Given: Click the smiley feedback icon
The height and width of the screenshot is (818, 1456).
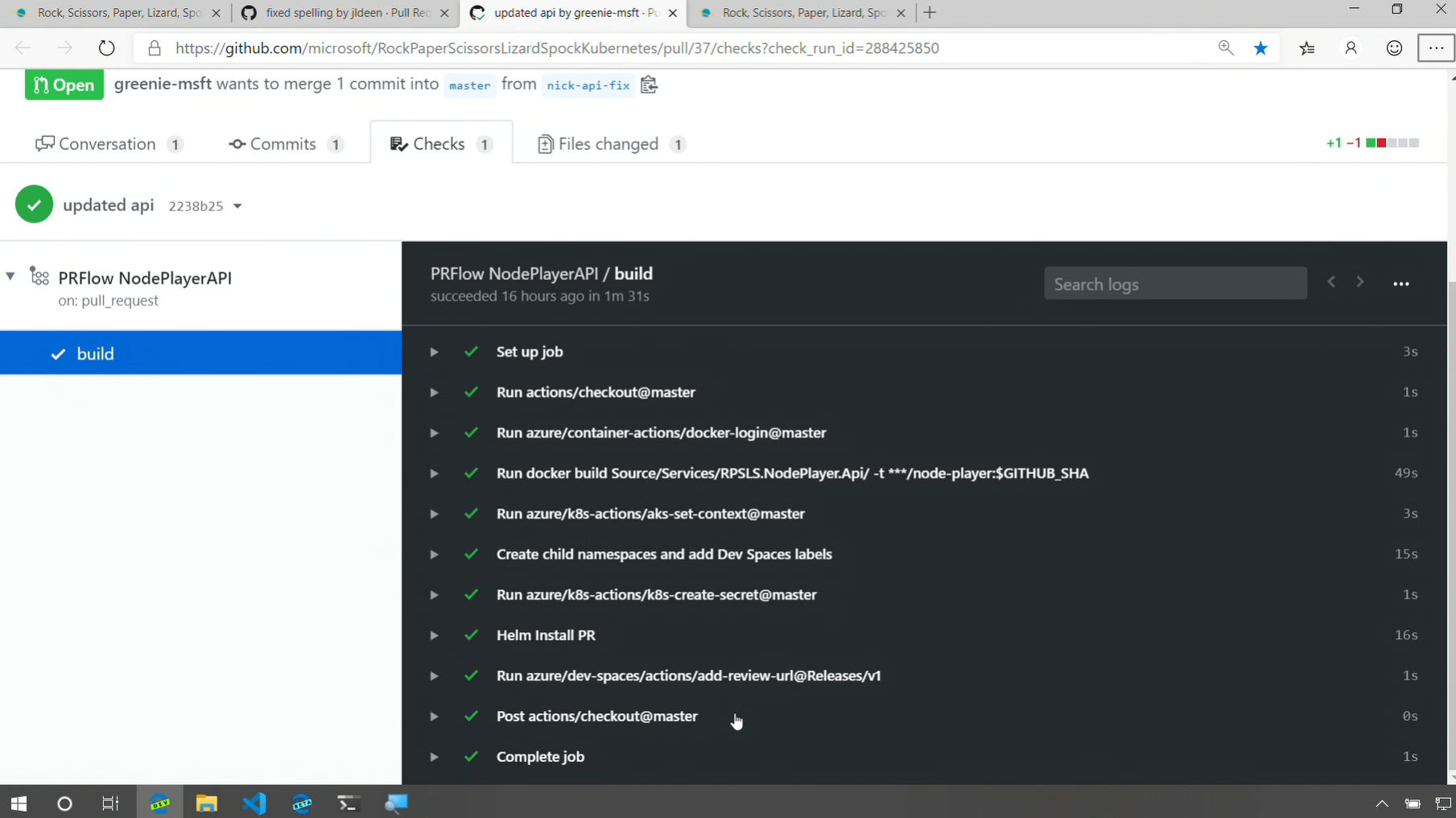Looking at the screenshot, I should 1394,48.
